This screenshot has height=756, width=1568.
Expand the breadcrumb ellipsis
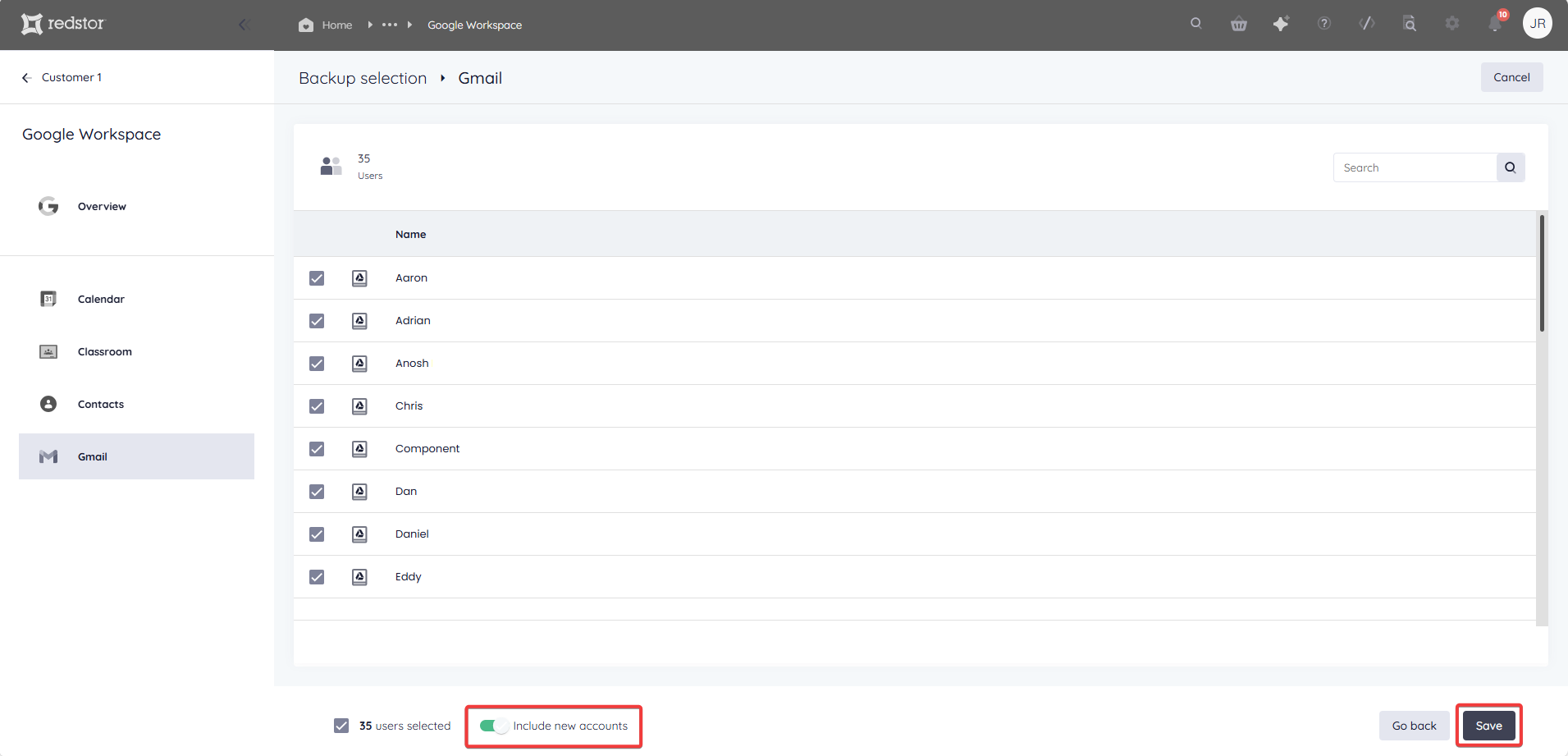[x=390, y=25]
